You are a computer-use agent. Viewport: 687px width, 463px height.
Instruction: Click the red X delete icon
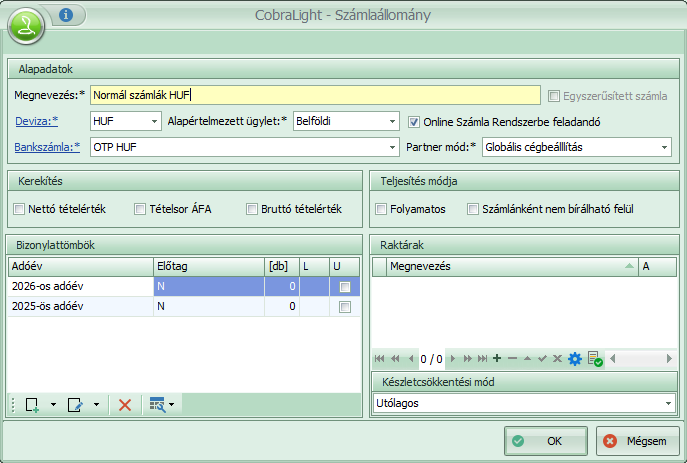pyautogui.click(x=125, y=404)
